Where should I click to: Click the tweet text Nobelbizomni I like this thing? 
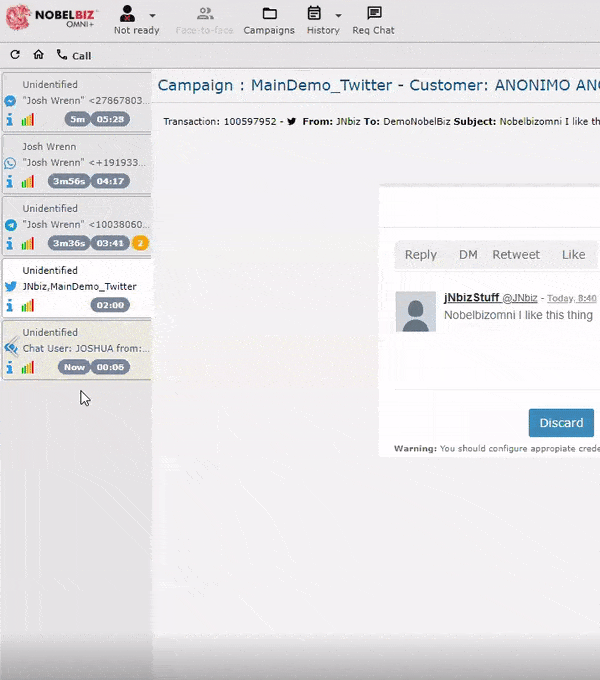click(x=518, y=315)
